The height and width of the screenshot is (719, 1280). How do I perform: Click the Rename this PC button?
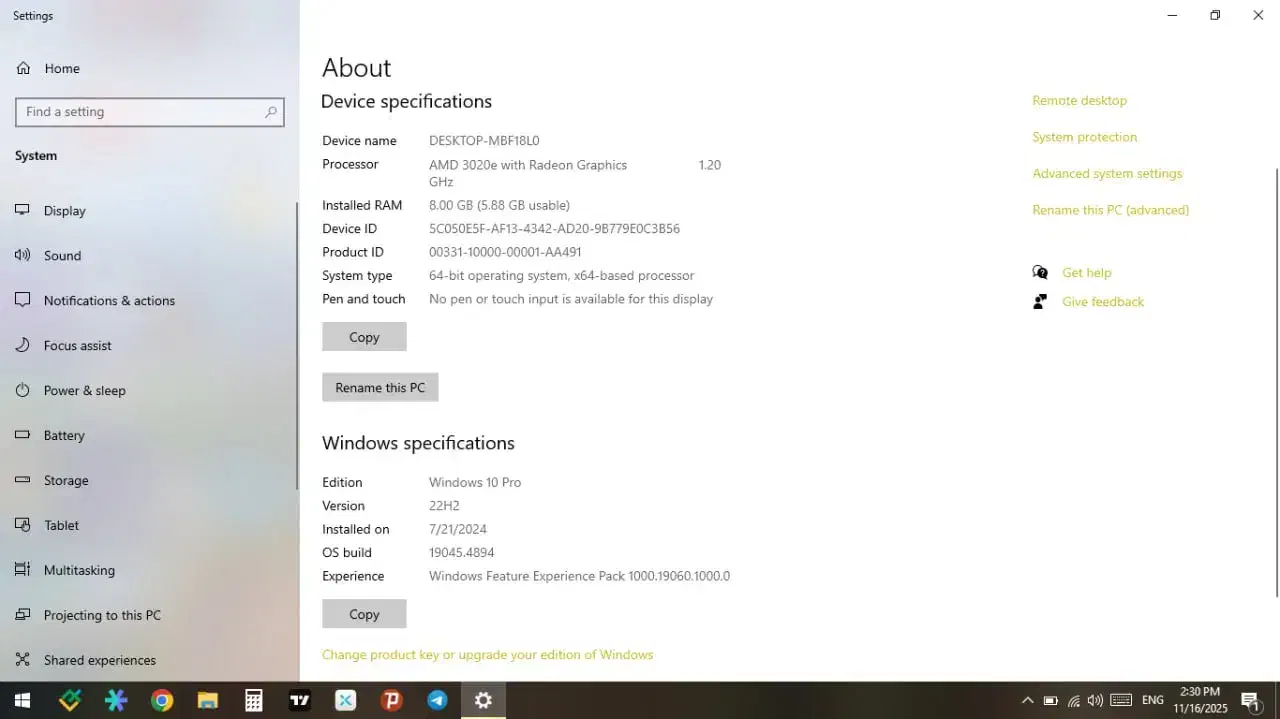coord(380,387)
